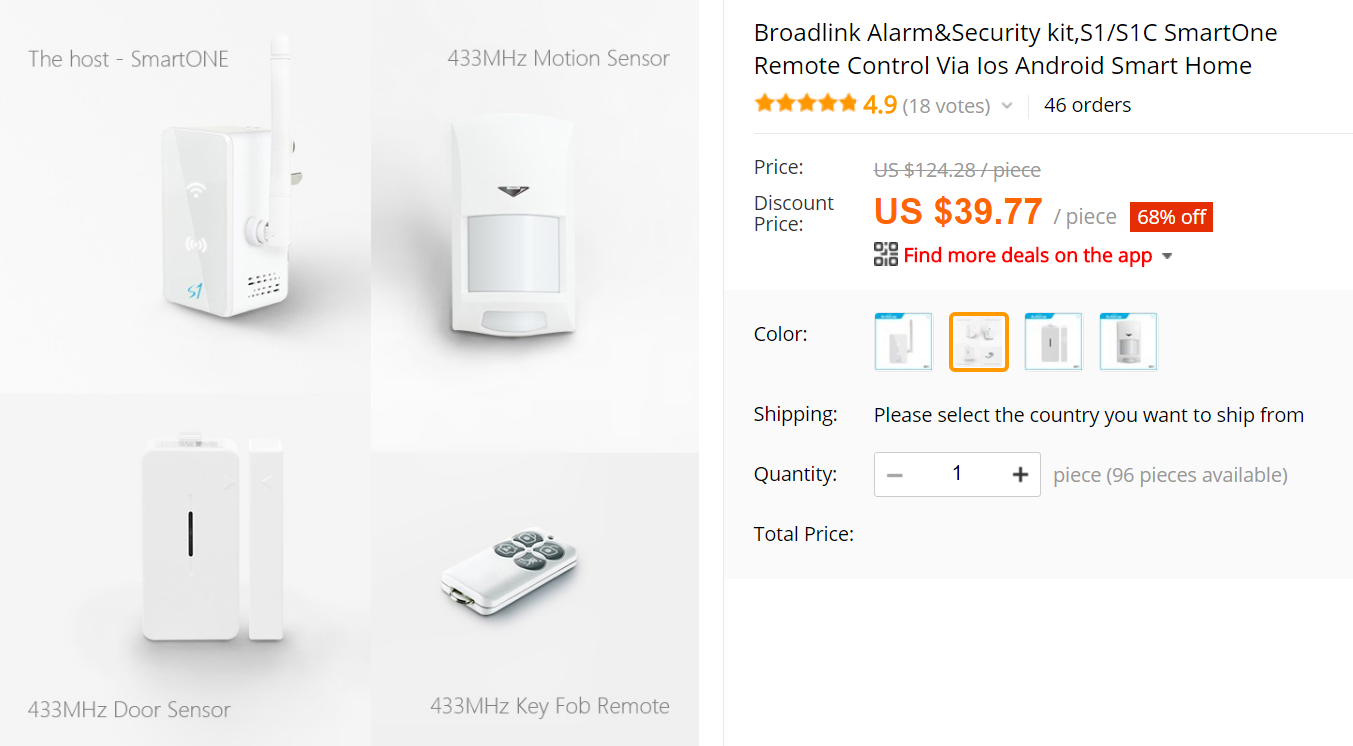
Task: Click the QR code icon
Action: [x=885, y=255]
